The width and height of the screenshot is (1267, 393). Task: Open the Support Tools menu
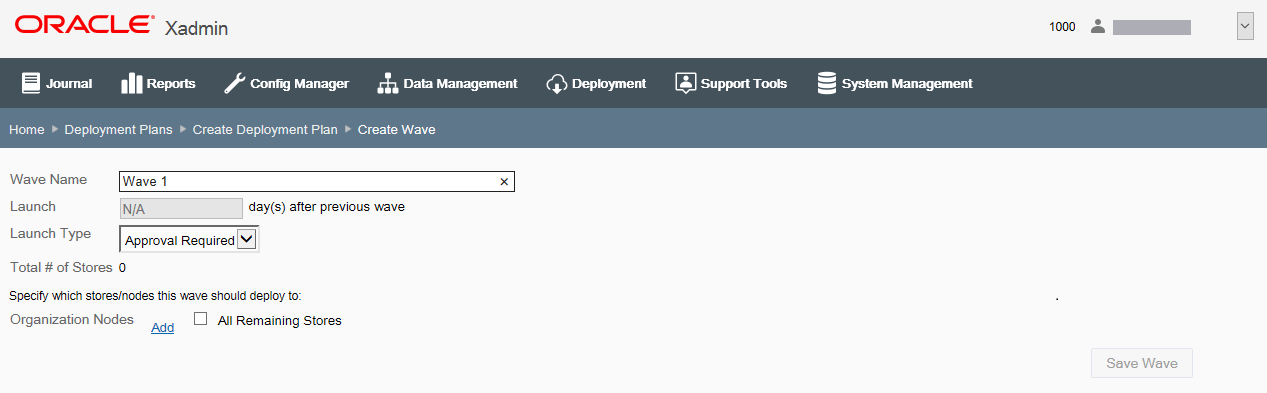[x=731, y=83]
